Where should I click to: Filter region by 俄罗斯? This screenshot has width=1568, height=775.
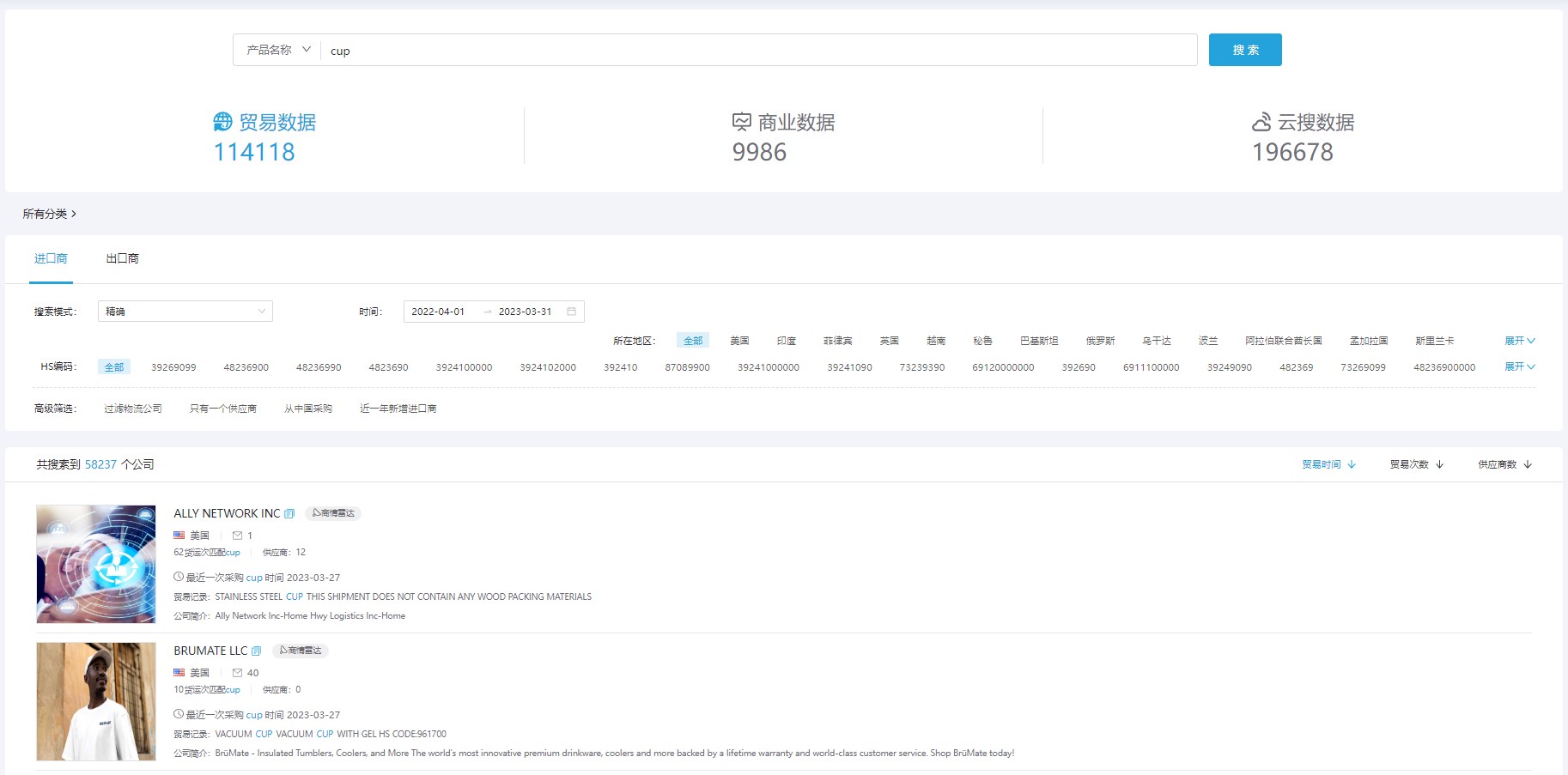[x=1100, y=341]
